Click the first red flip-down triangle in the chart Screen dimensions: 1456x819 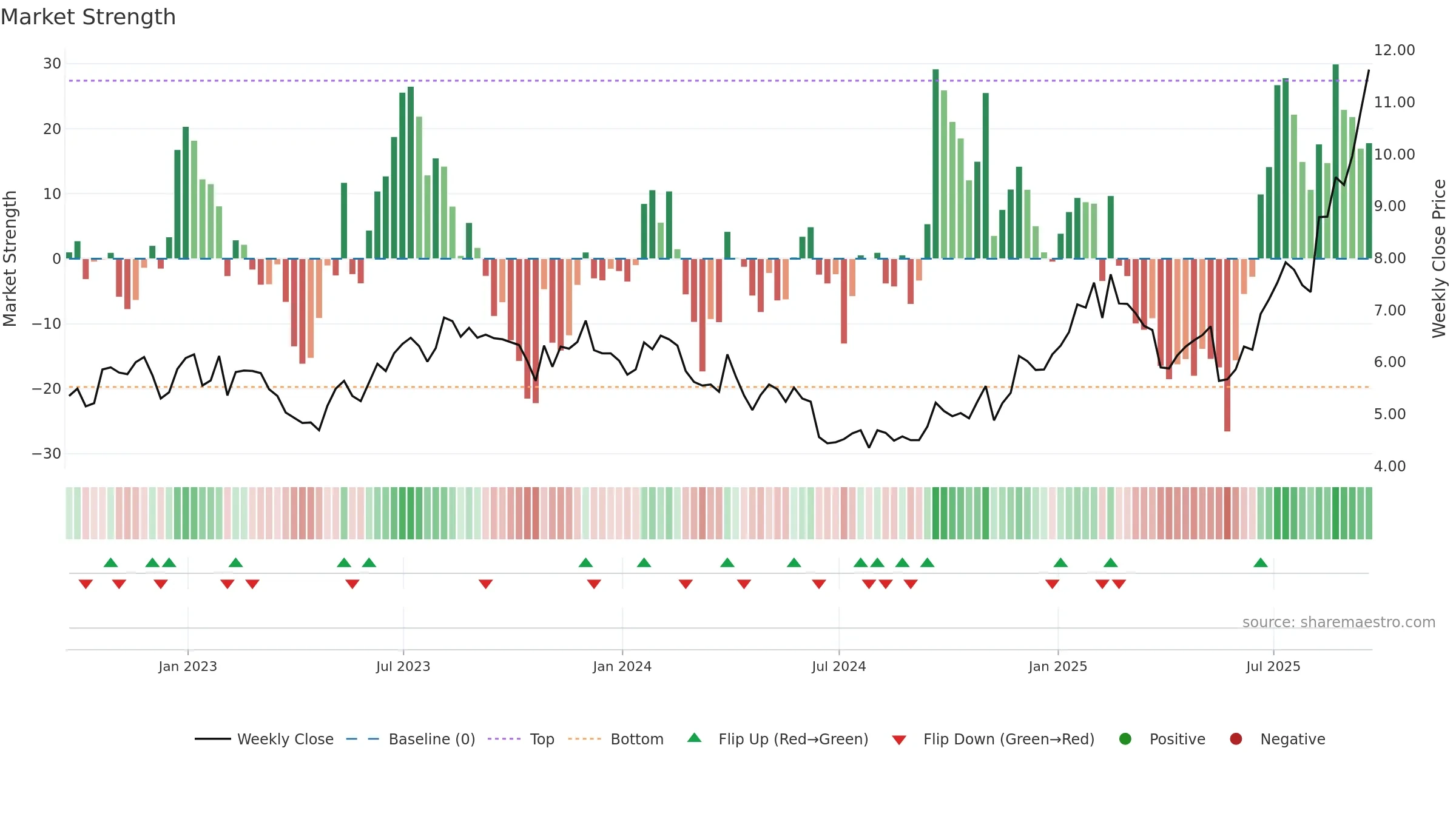click(86, 584)
